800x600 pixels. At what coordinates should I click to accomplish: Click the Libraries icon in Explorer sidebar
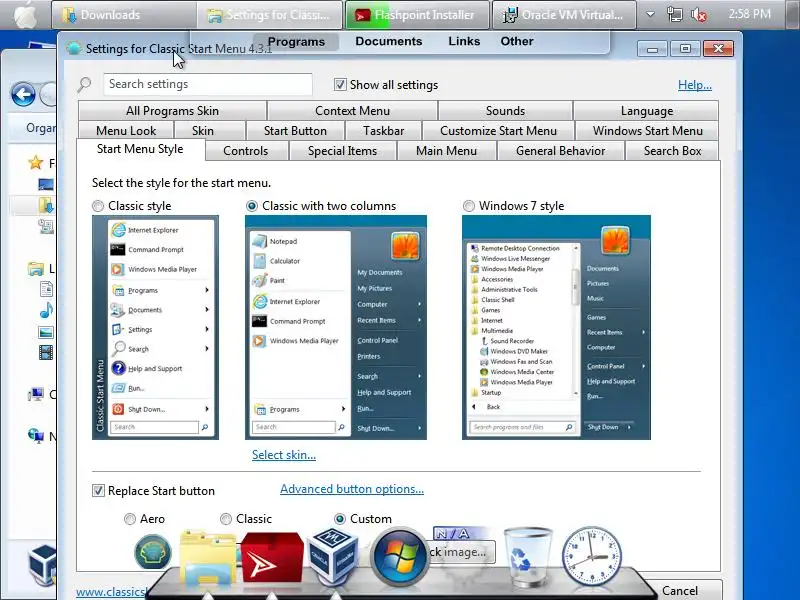tap(36, 268)
